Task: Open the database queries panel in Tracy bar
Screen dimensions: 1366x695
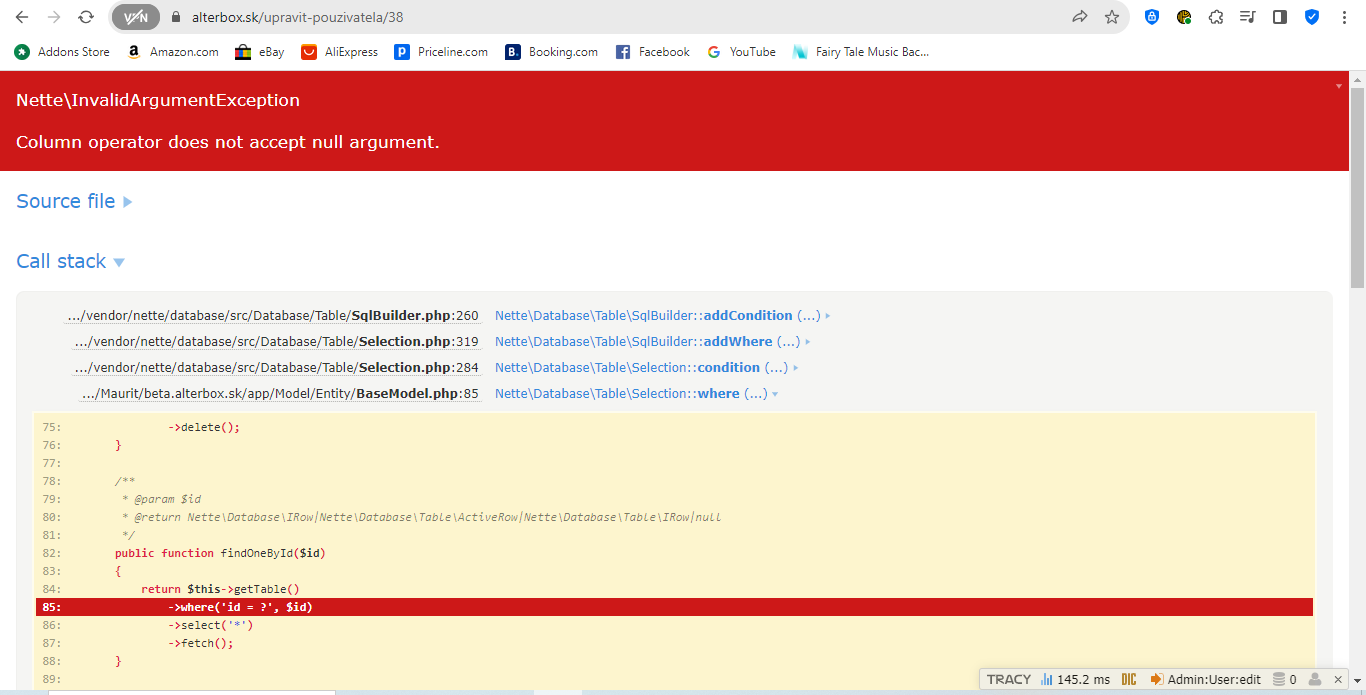Action: click(x=1285, y=679)
